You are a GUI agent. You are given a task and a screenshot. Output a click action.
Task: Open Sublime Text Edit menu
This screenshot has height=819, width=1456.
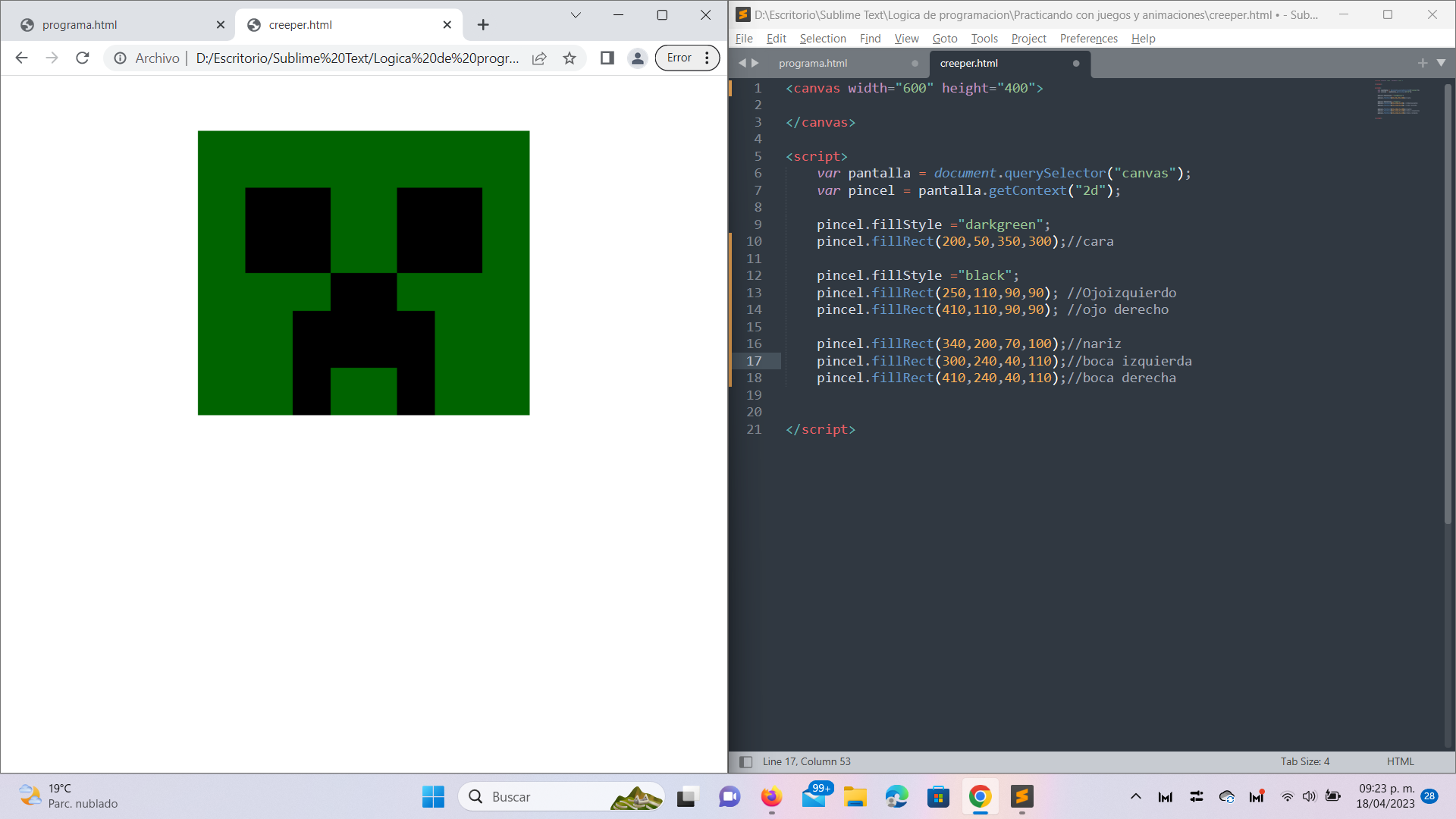(x=777, y=39)
